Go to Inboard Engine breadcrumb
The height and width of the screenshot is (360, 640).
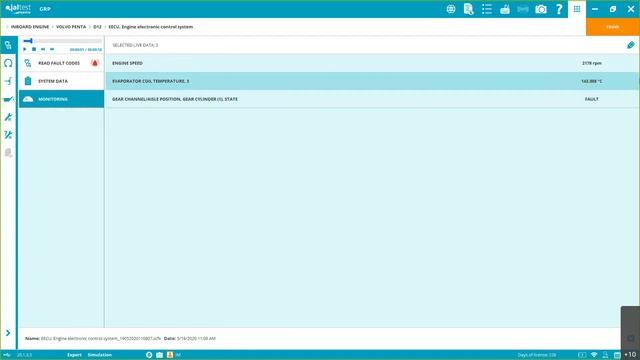[30, 27]
